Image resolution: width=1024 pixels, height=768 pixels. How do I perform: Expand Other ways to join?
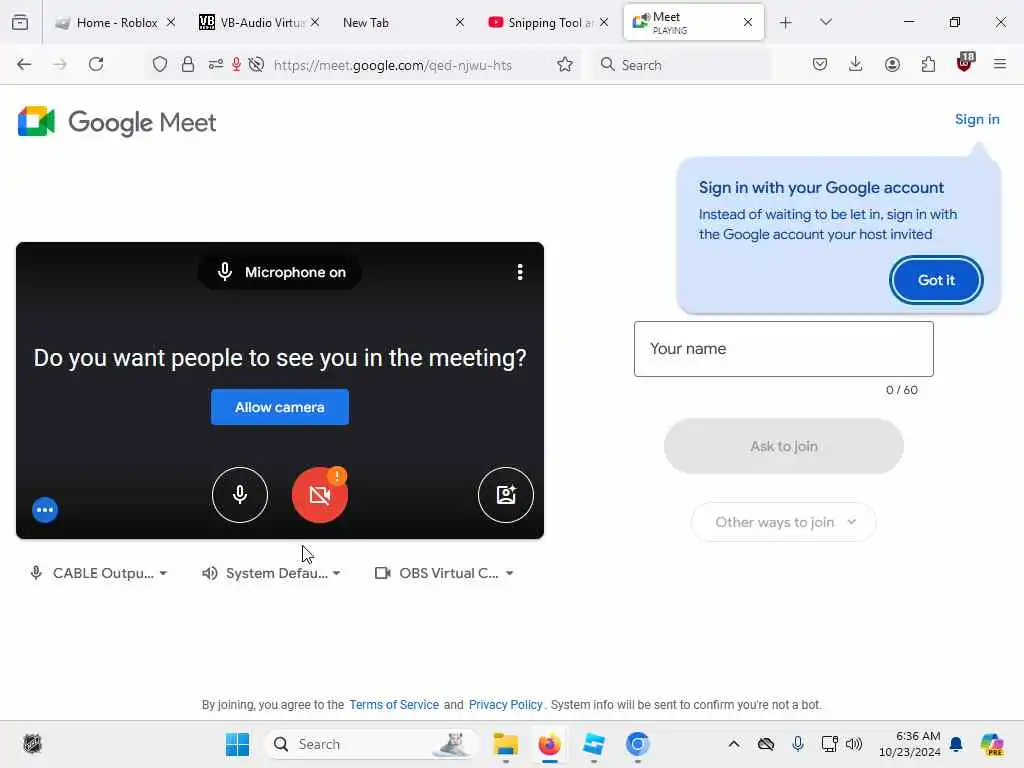(x=784, y=522)
